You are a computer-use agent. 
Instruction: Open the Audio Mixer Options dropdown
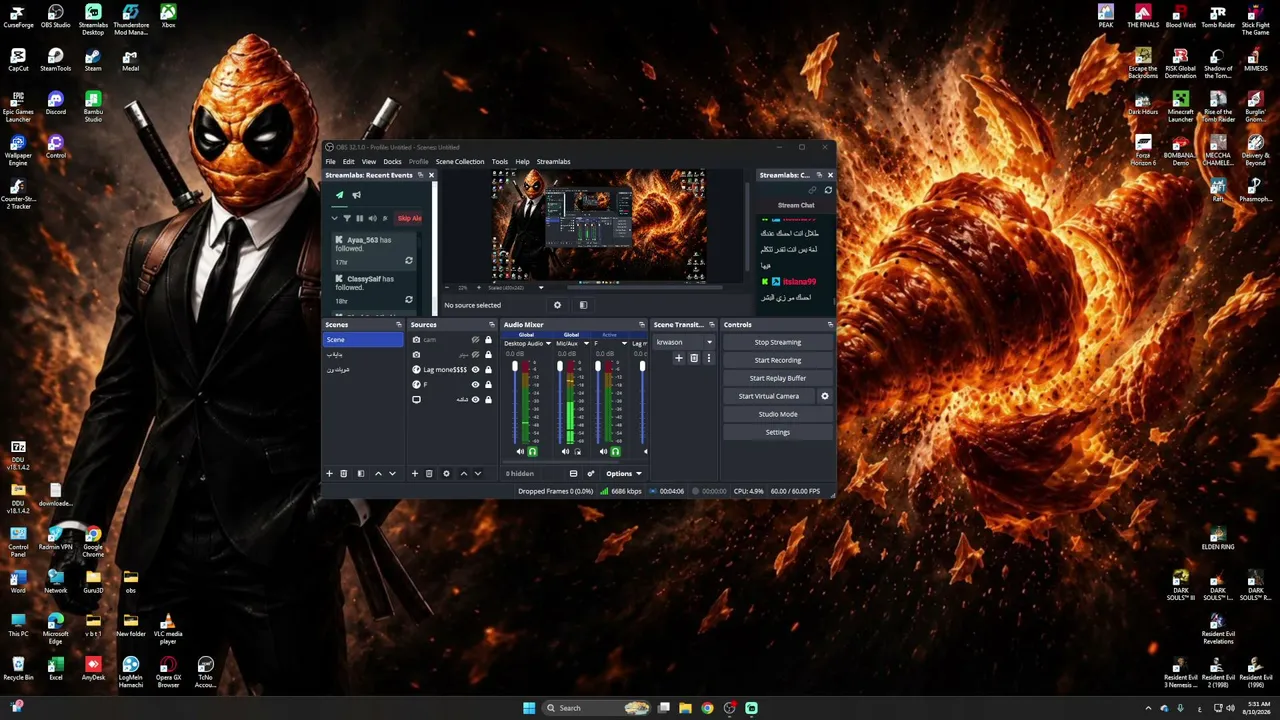tap(624, 473)
